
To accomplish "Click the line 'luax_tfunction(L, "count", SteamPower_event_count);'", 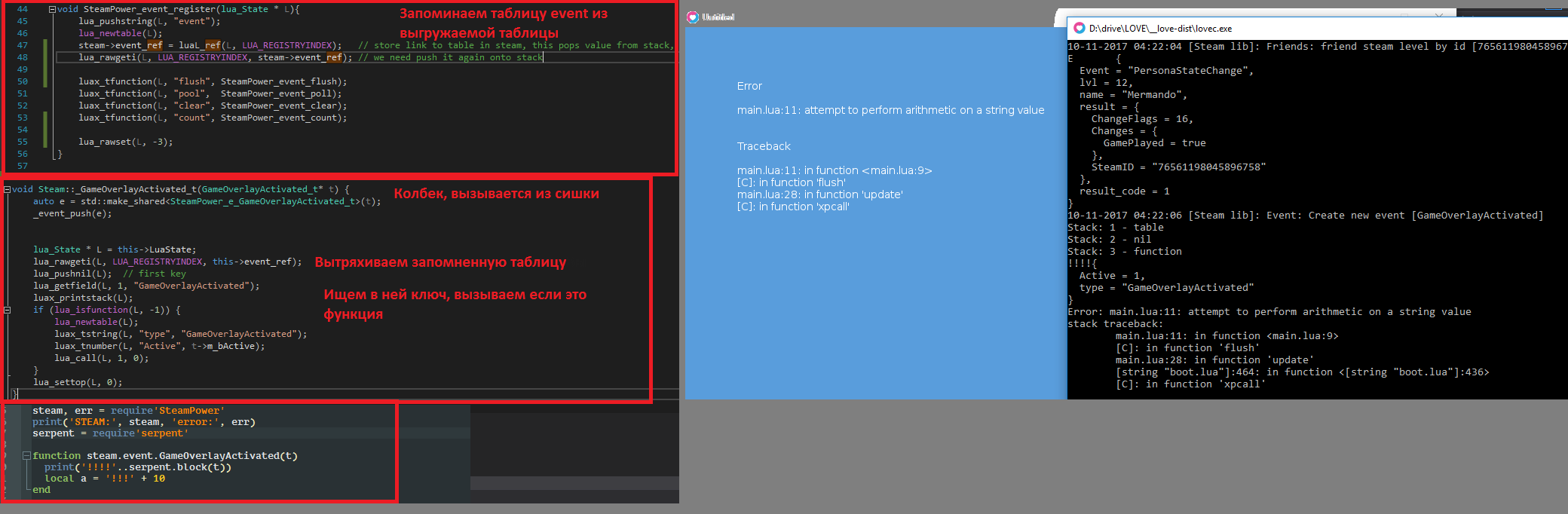I will click(213, 118).
